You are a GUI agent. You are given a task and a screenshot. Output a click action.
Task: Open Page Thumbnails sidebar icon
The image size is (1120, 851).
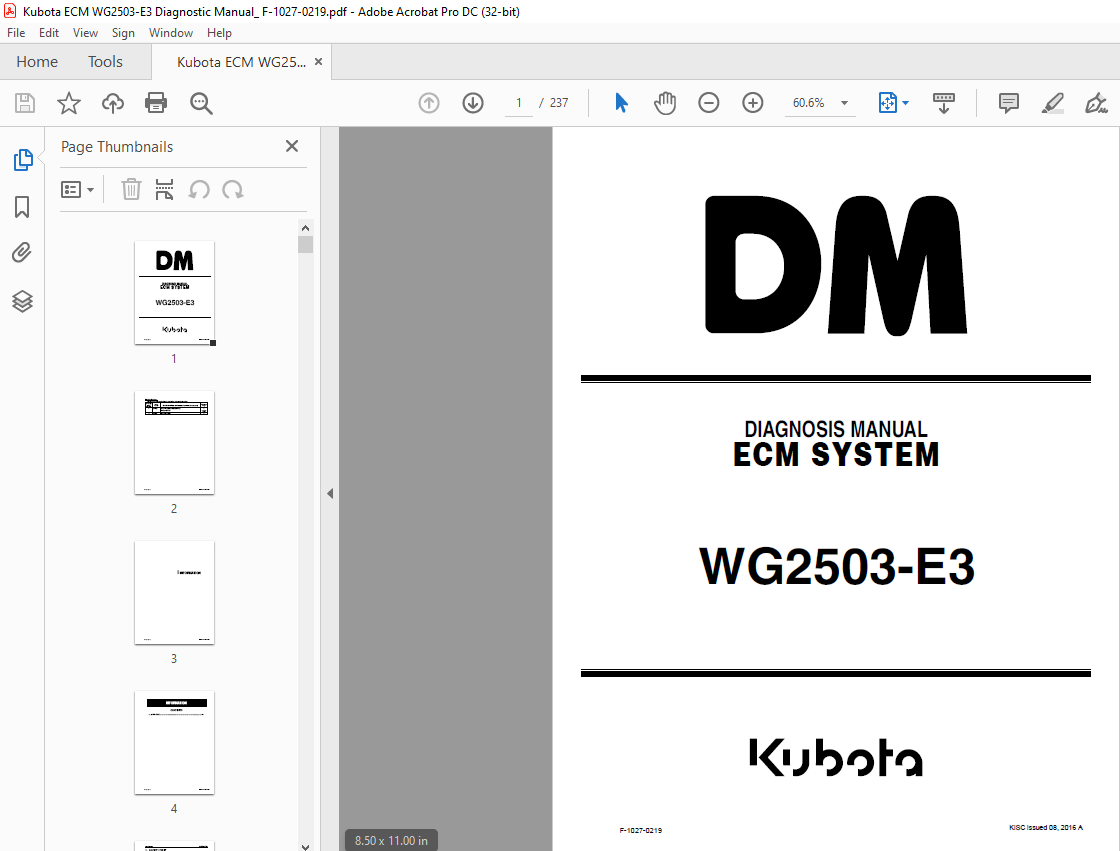pyautogui.click(x=23, y=160)
